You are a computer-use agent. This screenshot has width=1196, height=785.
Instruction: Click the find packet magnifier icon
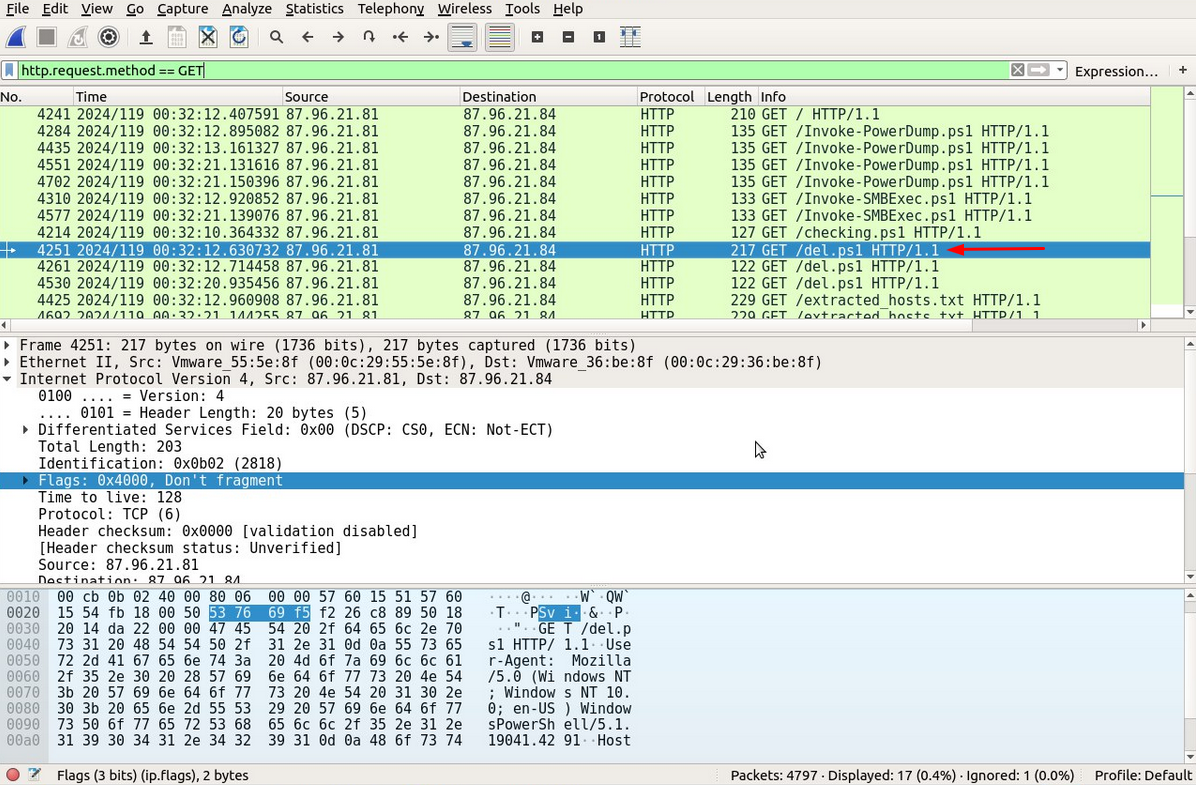(276, 37)
